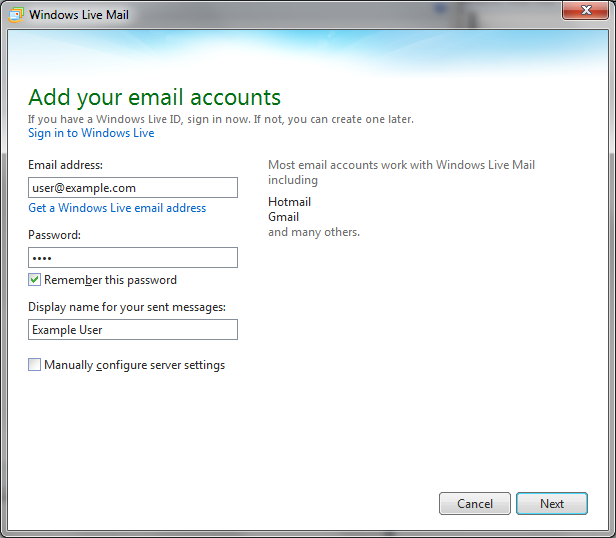Viewport: 616px width, 538px height.
Task: Click Display name for your sent messages label
Action: point(127,307)
